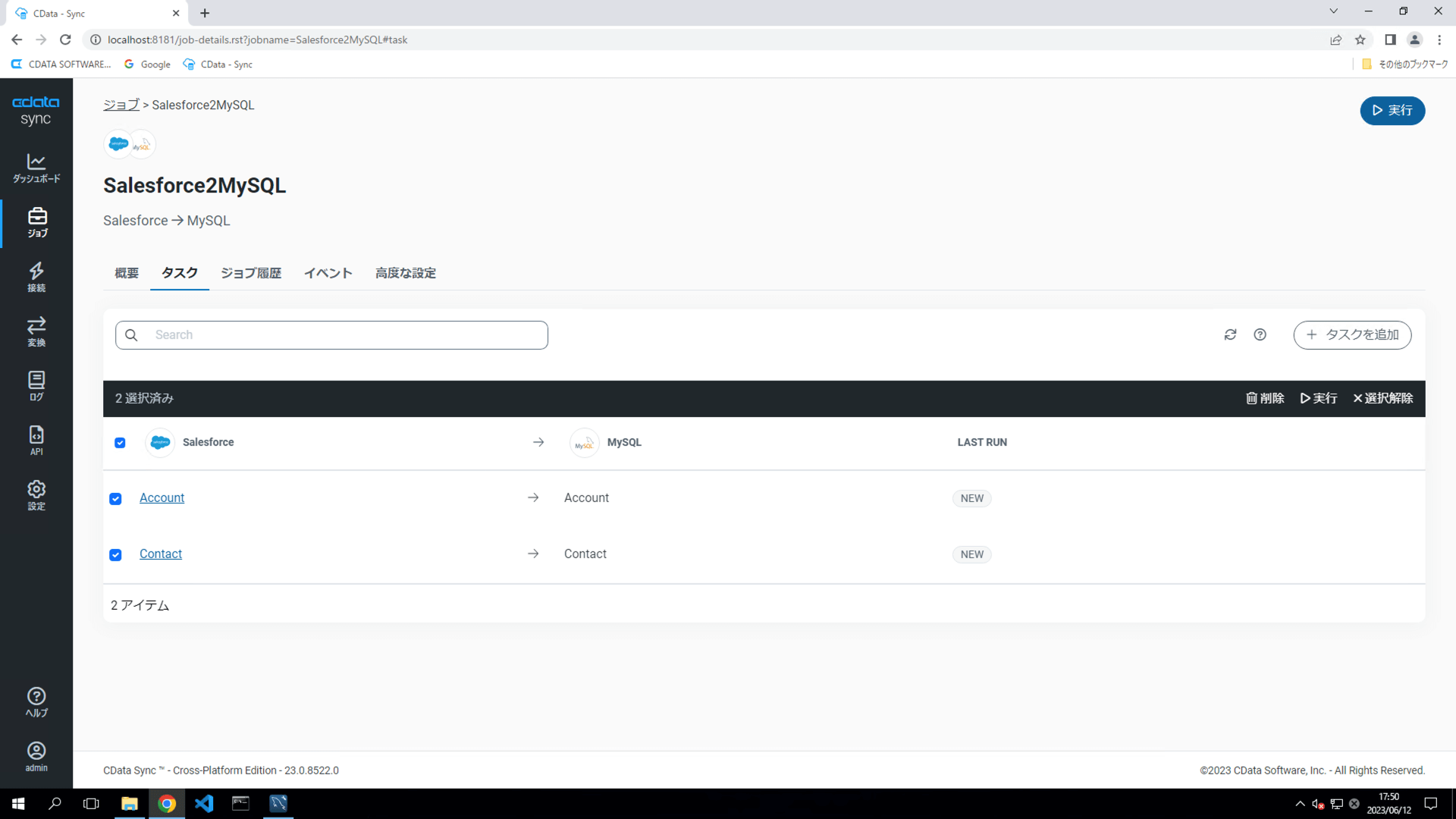Viewport: 1456px width, 819px height.
Task: Click the タスクを追加 button
Action: (x=1352, y=334)
